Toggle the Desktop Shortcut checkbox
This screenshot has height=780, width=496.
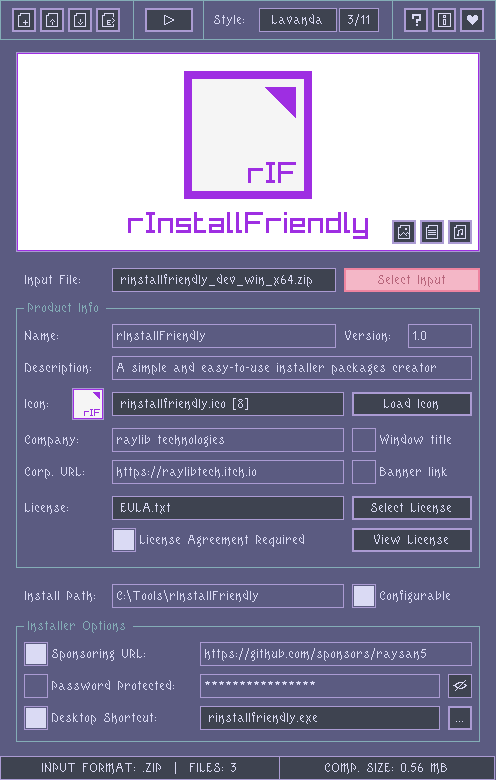pos(36,718)
